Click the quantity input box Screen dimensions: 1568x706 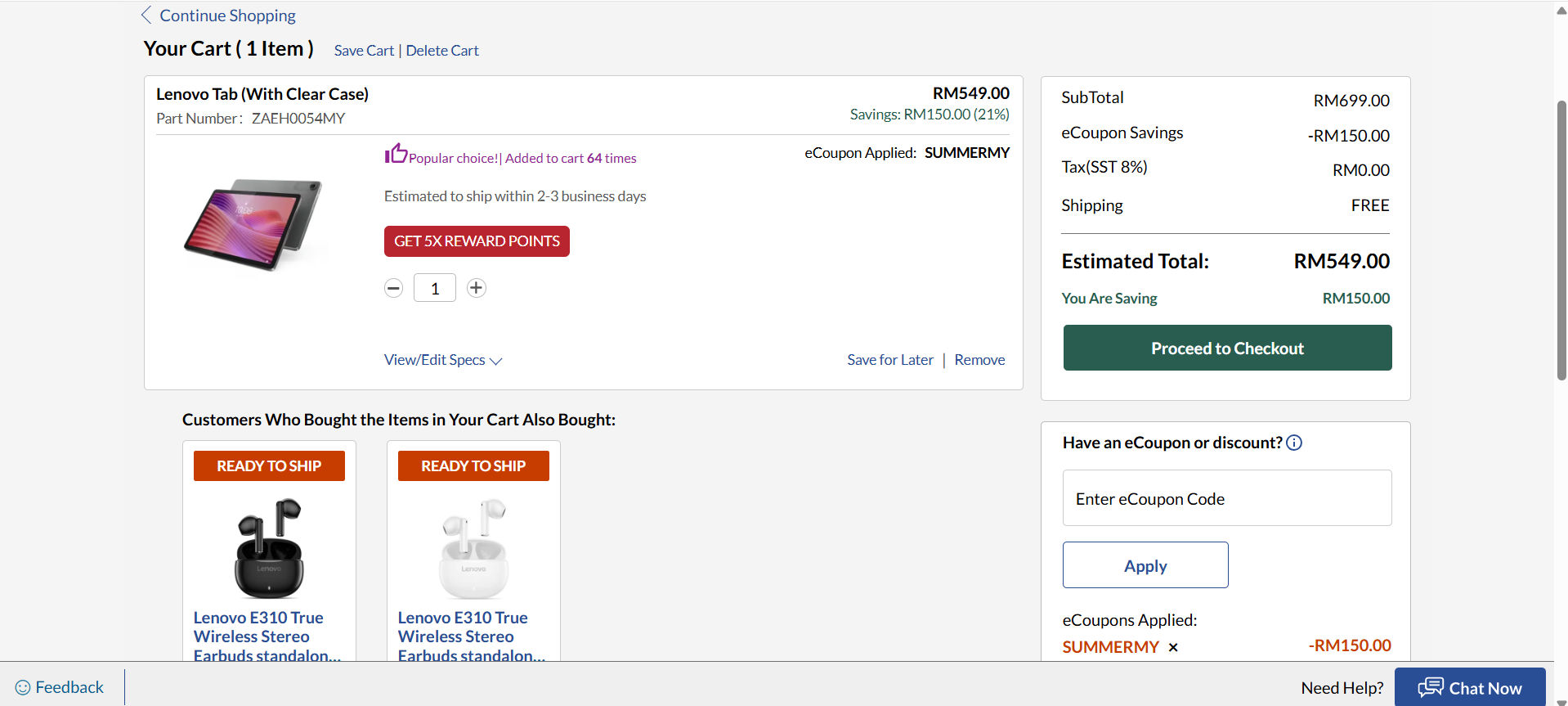[434, 288]
